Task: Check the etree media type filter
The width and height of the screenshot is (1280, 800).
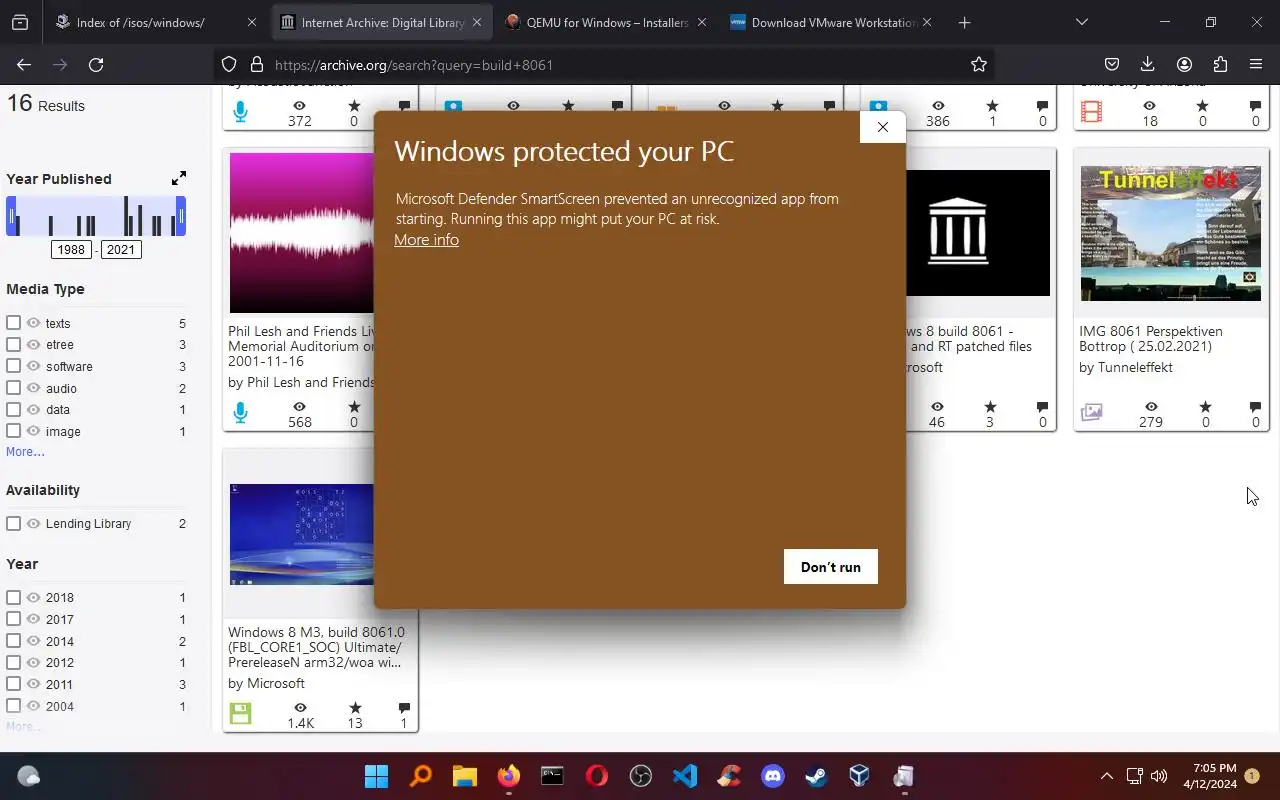Action: 13,344
